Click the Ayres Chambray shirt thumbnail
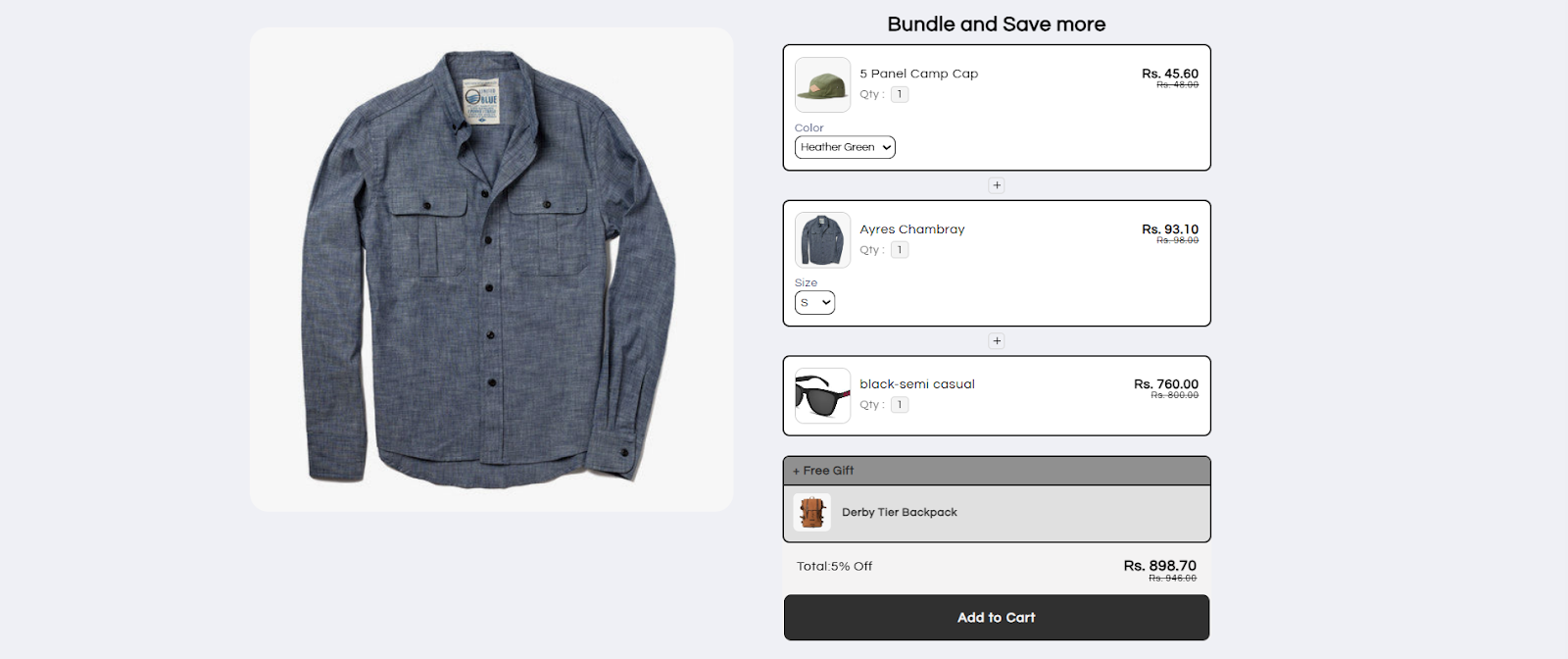Image resolution: width=1568 pixels, height=659 pixels. 822,240
